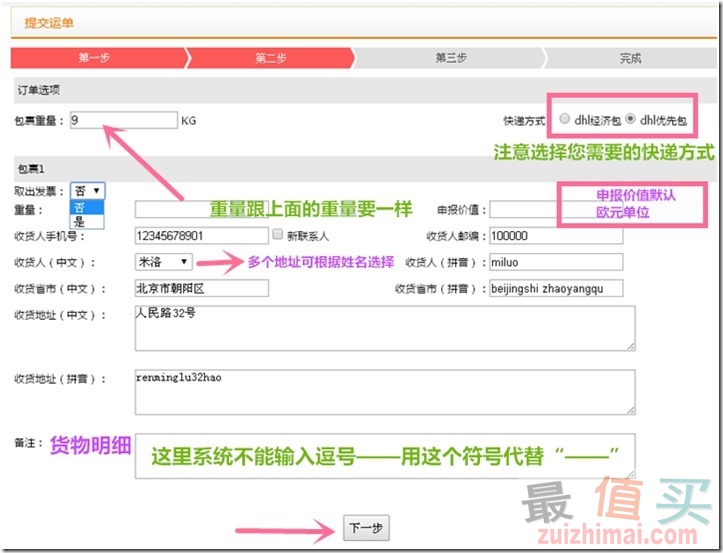Click the 备注 text area

[385, 456]
